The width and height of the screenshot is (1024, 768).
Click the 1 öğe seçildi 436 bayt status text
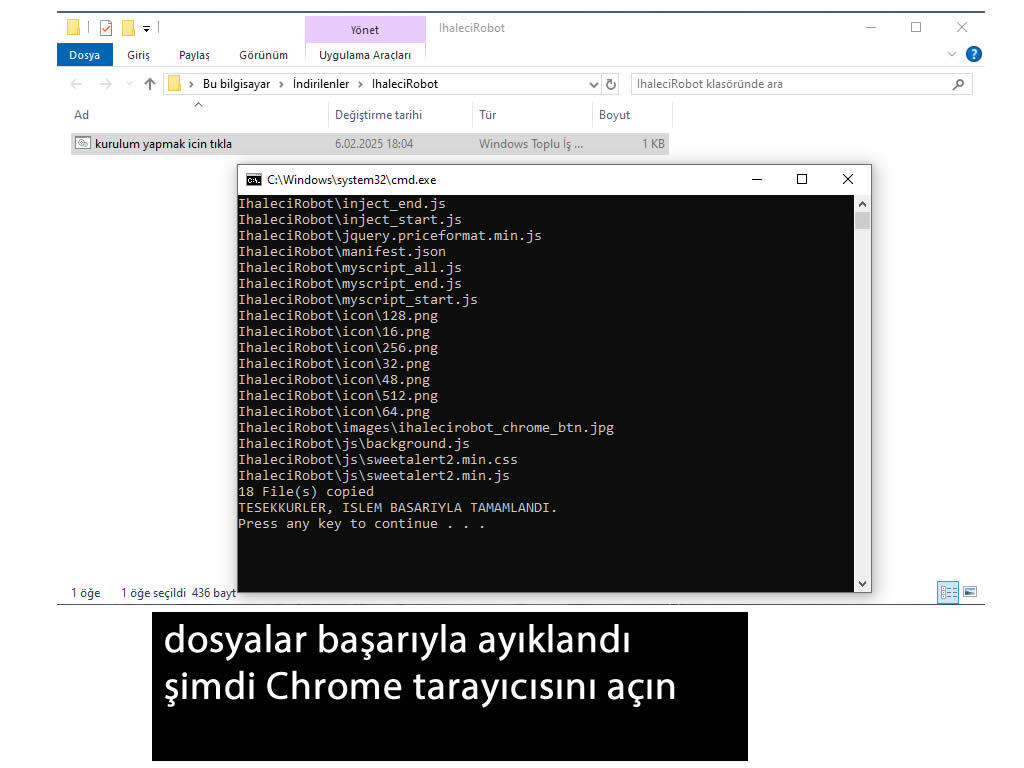178,593
